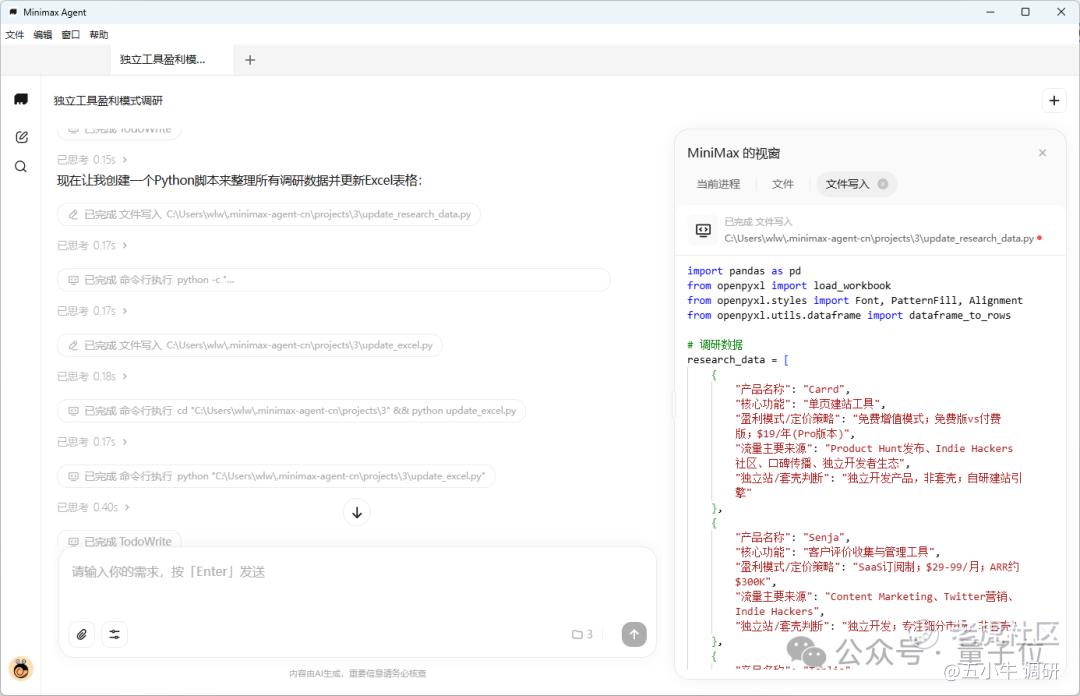The height and width of the screenshot is (696, 1080).
Task: Click the code file icon in the viewer header
Action: (703, 230)
